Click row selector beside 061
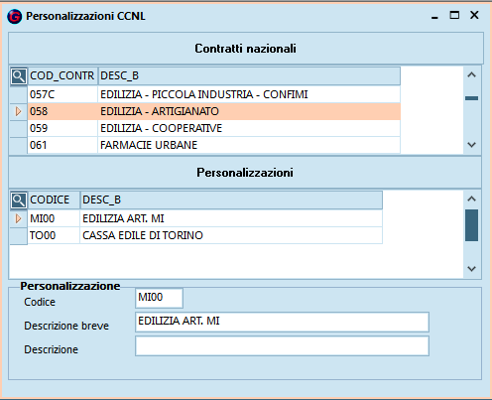The image size is (492, 400). pos(18,145)
